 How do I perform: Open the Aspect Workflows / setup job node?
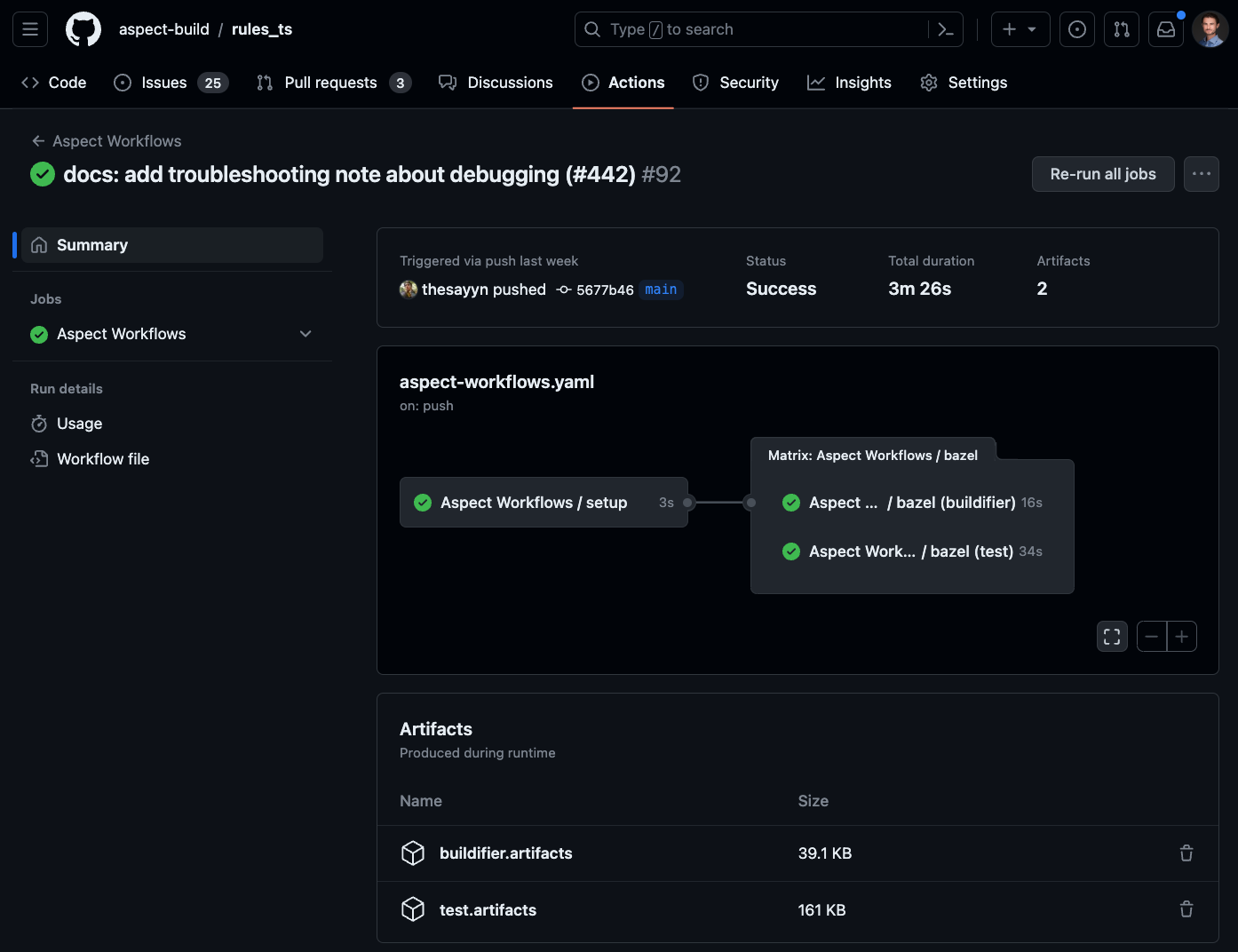coord(544,503)
